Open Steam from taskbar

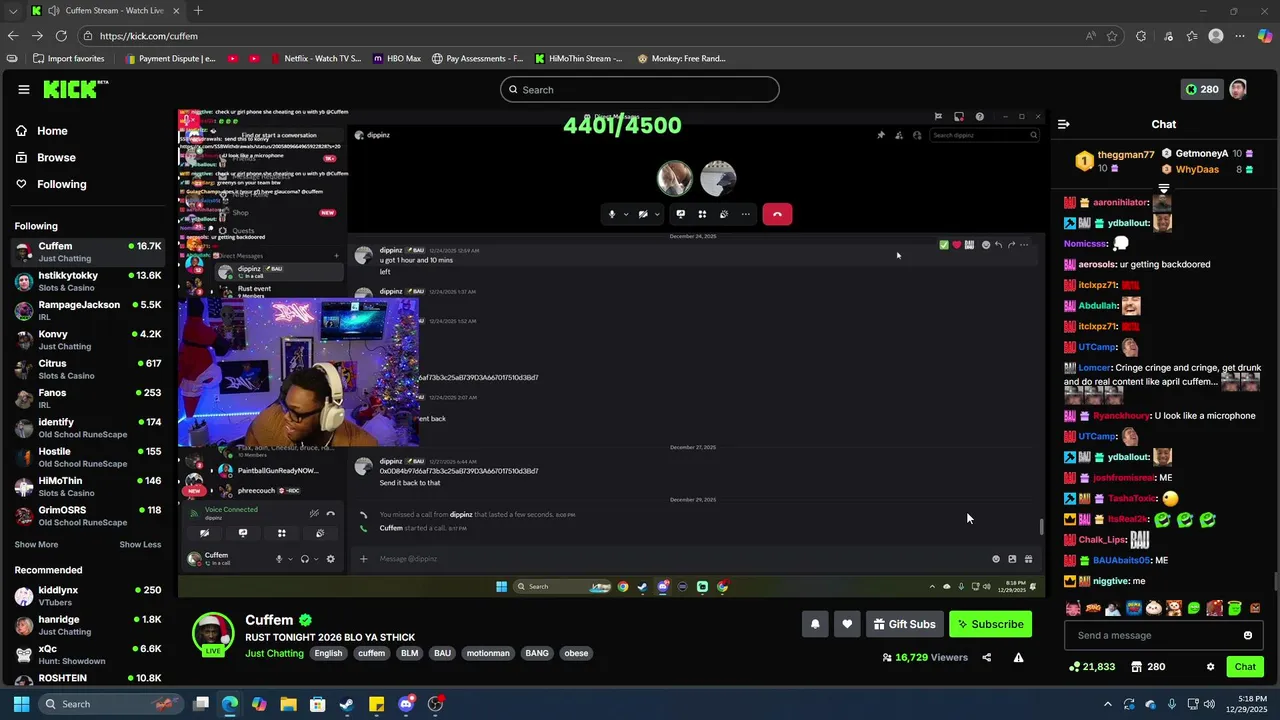[347, 704]
